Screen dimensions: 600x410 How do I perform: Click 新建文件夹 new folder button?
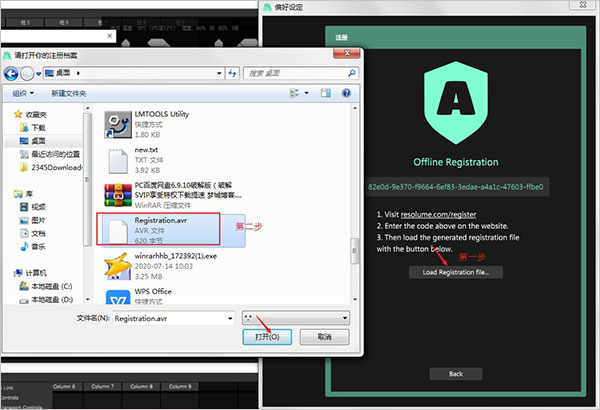click(68, 93)
